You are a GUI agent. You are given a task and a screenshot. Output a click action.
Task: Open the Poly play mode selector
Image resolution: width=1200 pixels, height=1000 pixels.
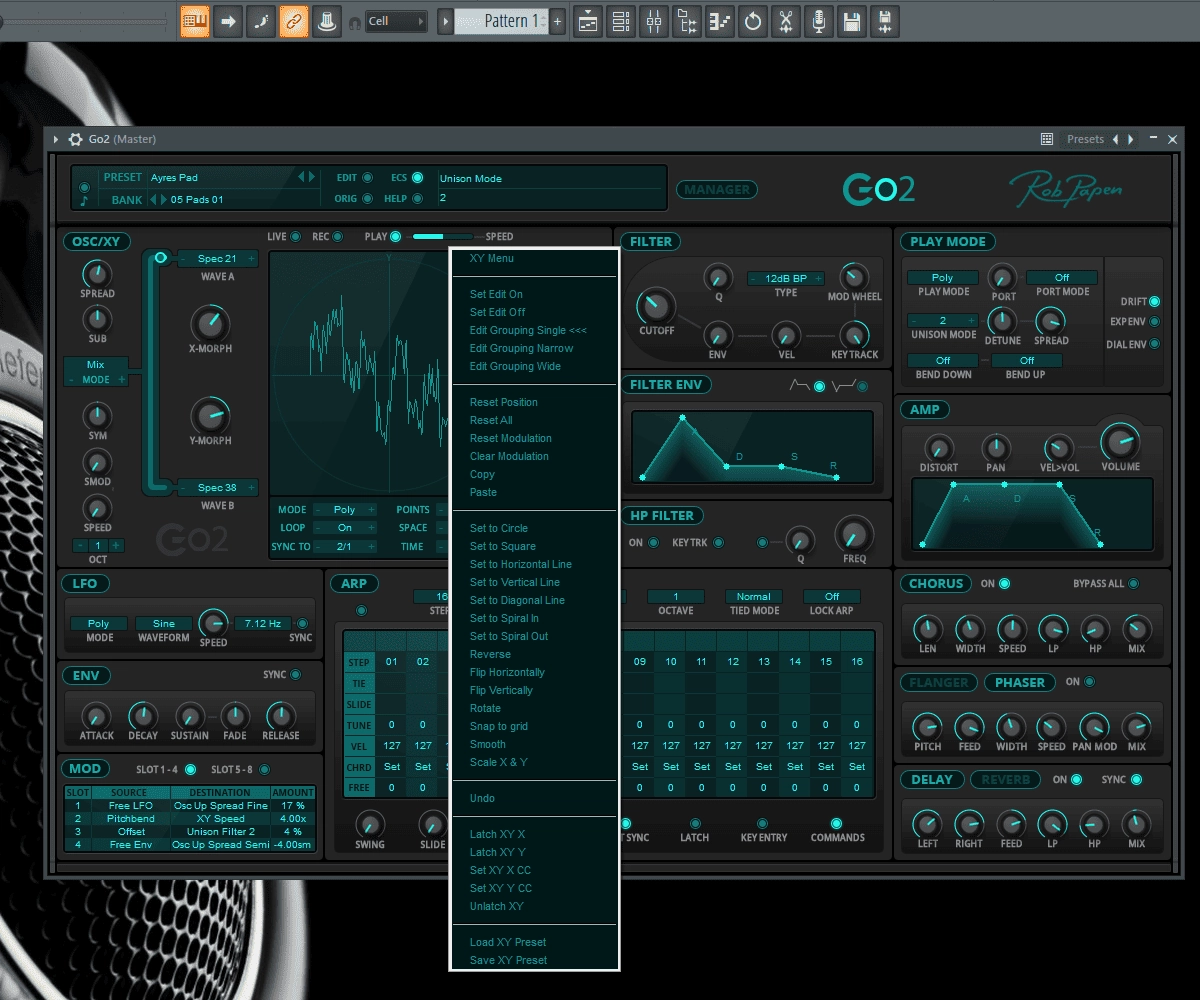[942, 278]
